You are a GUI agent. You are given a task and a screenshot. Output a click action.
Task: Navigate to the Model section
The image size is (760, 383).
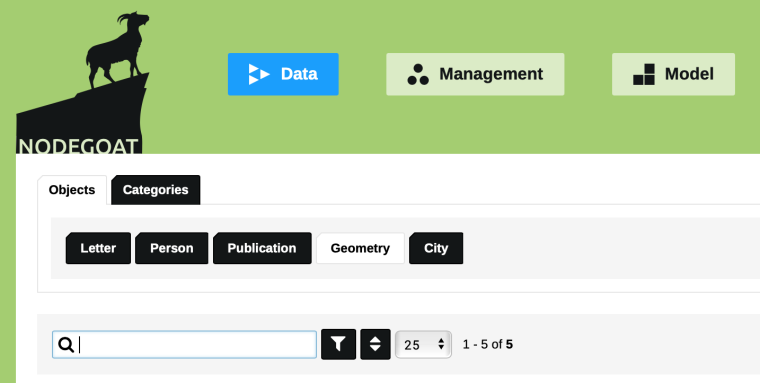click(x=673, y=74)
